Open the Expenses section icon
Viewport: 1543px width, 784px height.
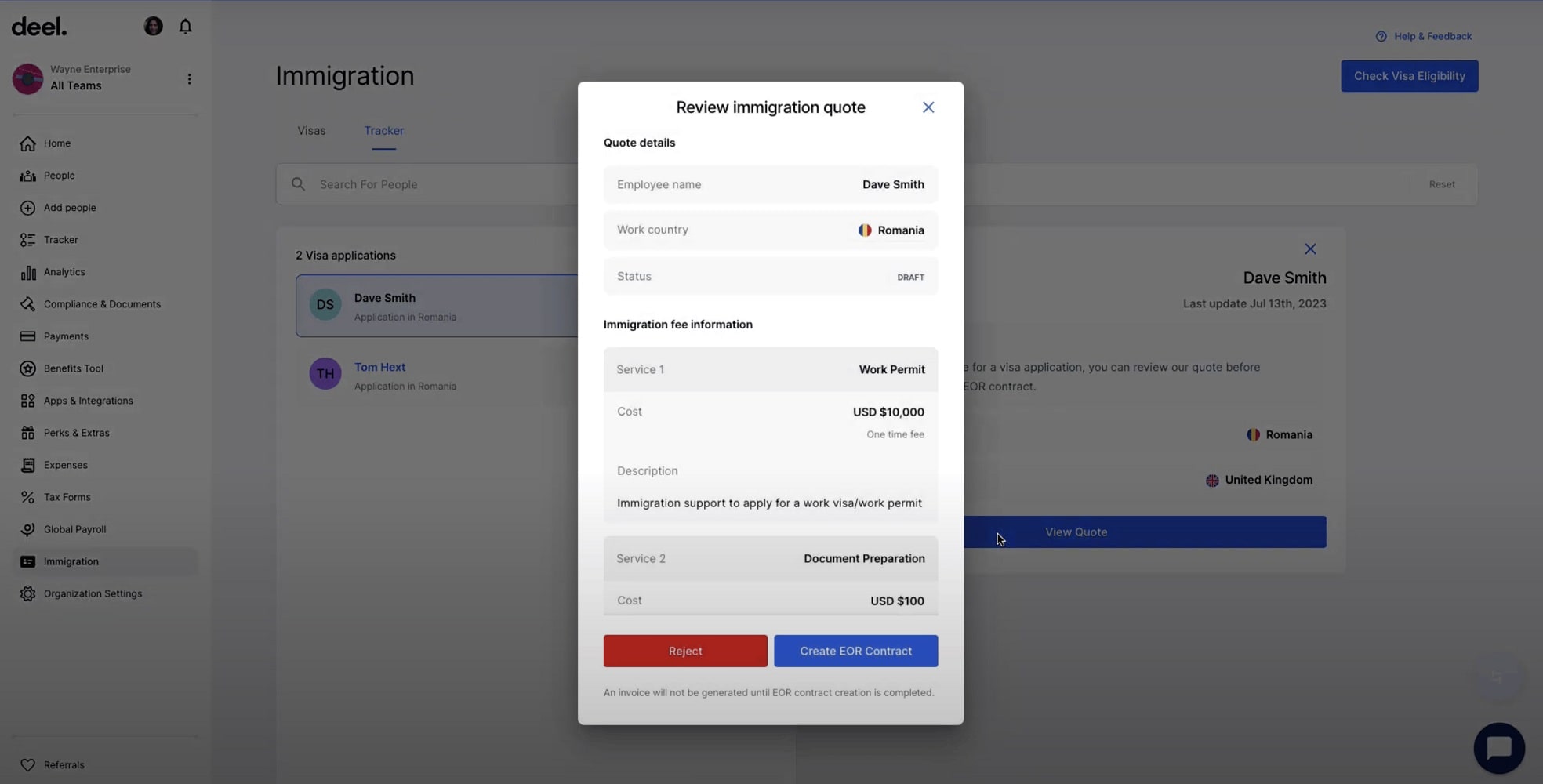coord(27,464)
